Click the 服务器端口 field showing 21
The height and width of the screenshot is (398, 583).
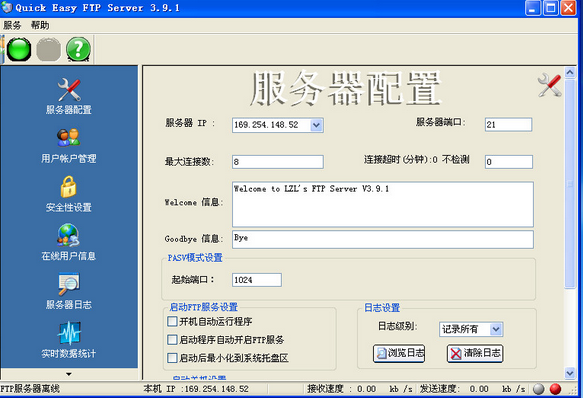[508, 125]
